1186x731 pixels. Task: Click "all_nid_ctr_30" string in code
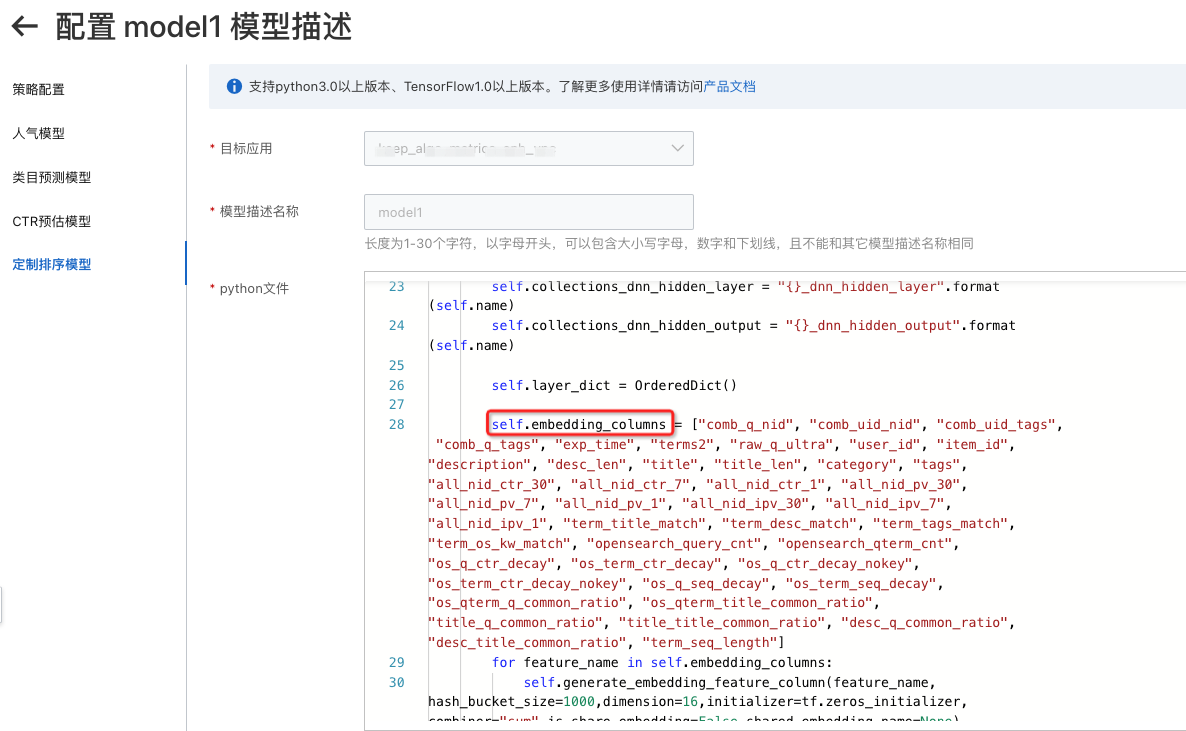coord(492,484)
